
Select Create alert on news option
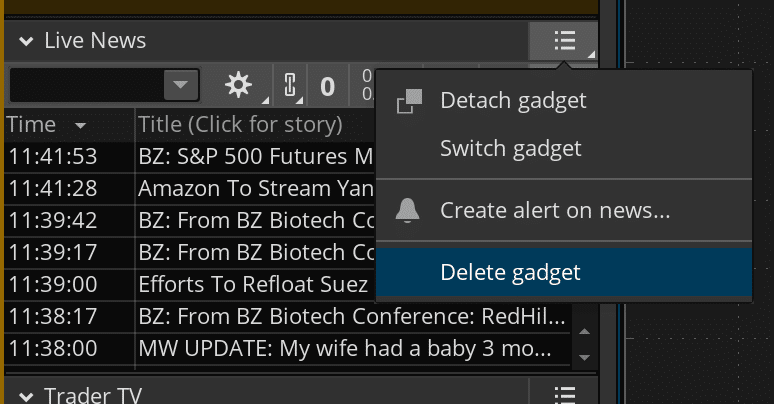click(554, 211)
